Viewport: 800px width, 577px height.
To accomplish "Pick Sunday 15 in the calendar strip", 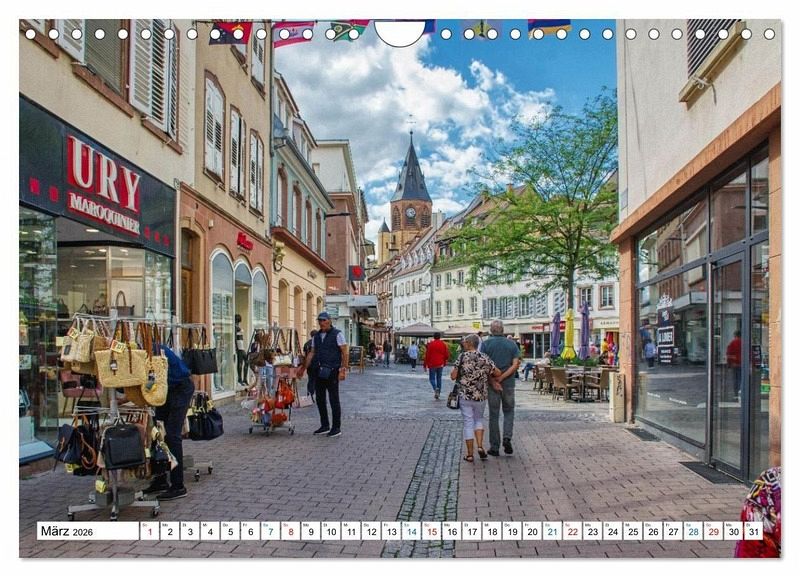I will tap(432, 531).
